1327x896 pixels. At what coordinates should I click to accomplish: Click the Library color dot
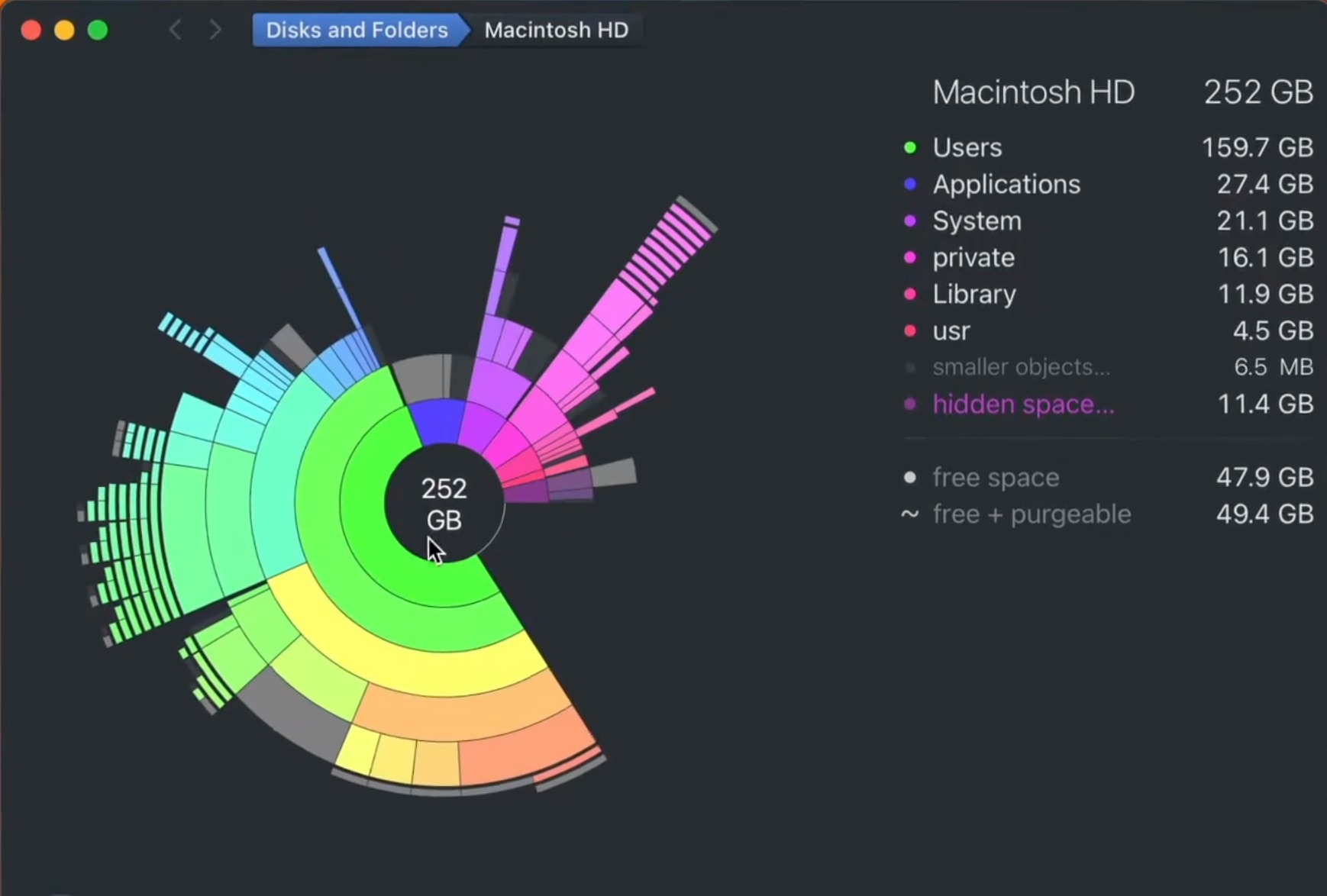pyautogui.click(x=910, y=294)
